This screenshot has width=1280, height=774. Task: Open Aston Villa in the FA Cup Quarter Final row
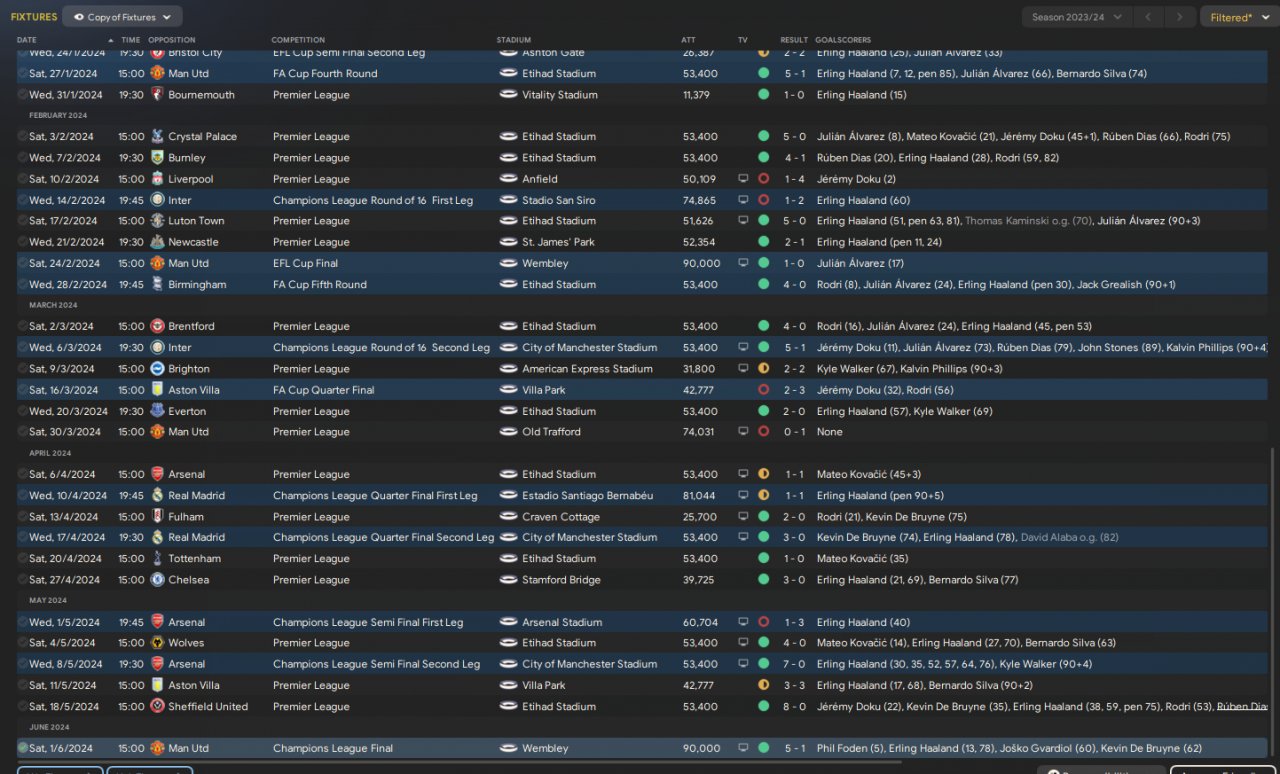(194, 390)
